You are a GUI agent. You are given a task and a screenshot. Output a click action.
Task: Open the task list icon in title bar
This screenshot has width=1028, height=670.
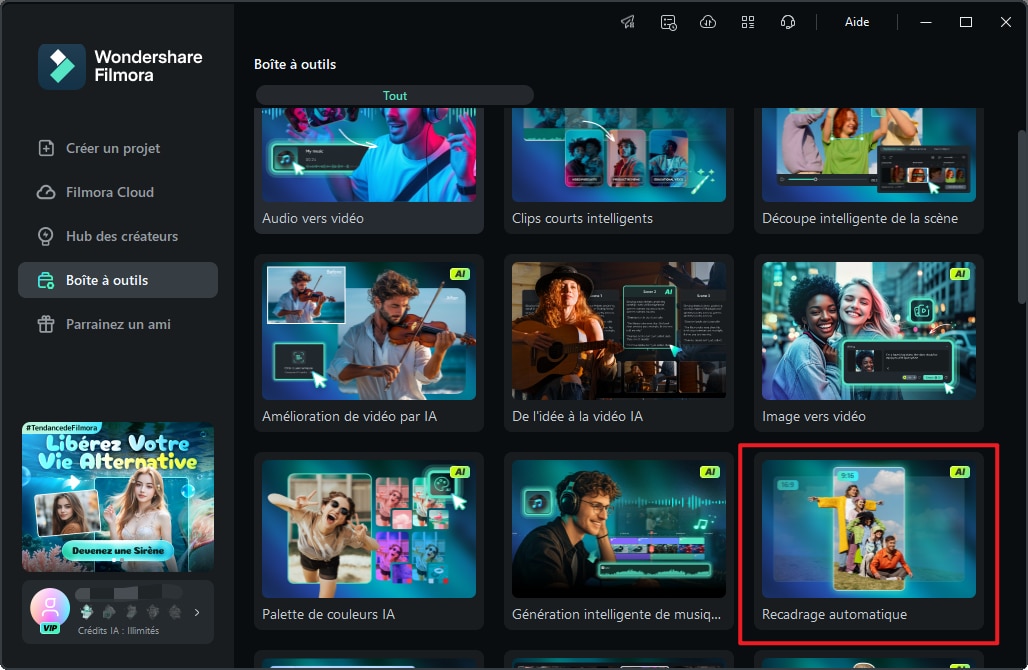[x=668, y=22]
